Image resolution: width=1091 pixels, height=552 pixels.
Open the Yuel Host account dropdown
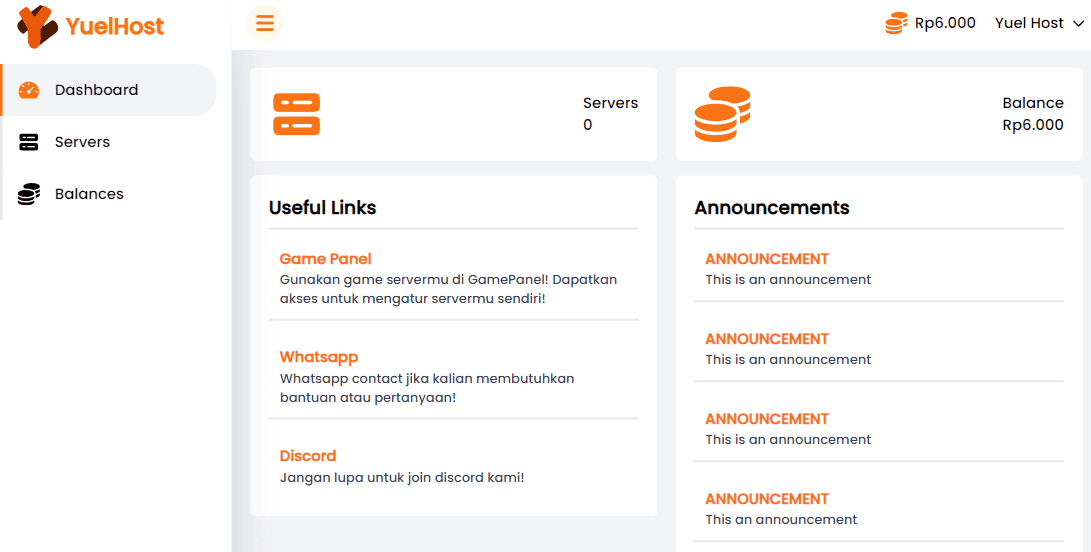pyautogui.click(x=1029, y=23)
